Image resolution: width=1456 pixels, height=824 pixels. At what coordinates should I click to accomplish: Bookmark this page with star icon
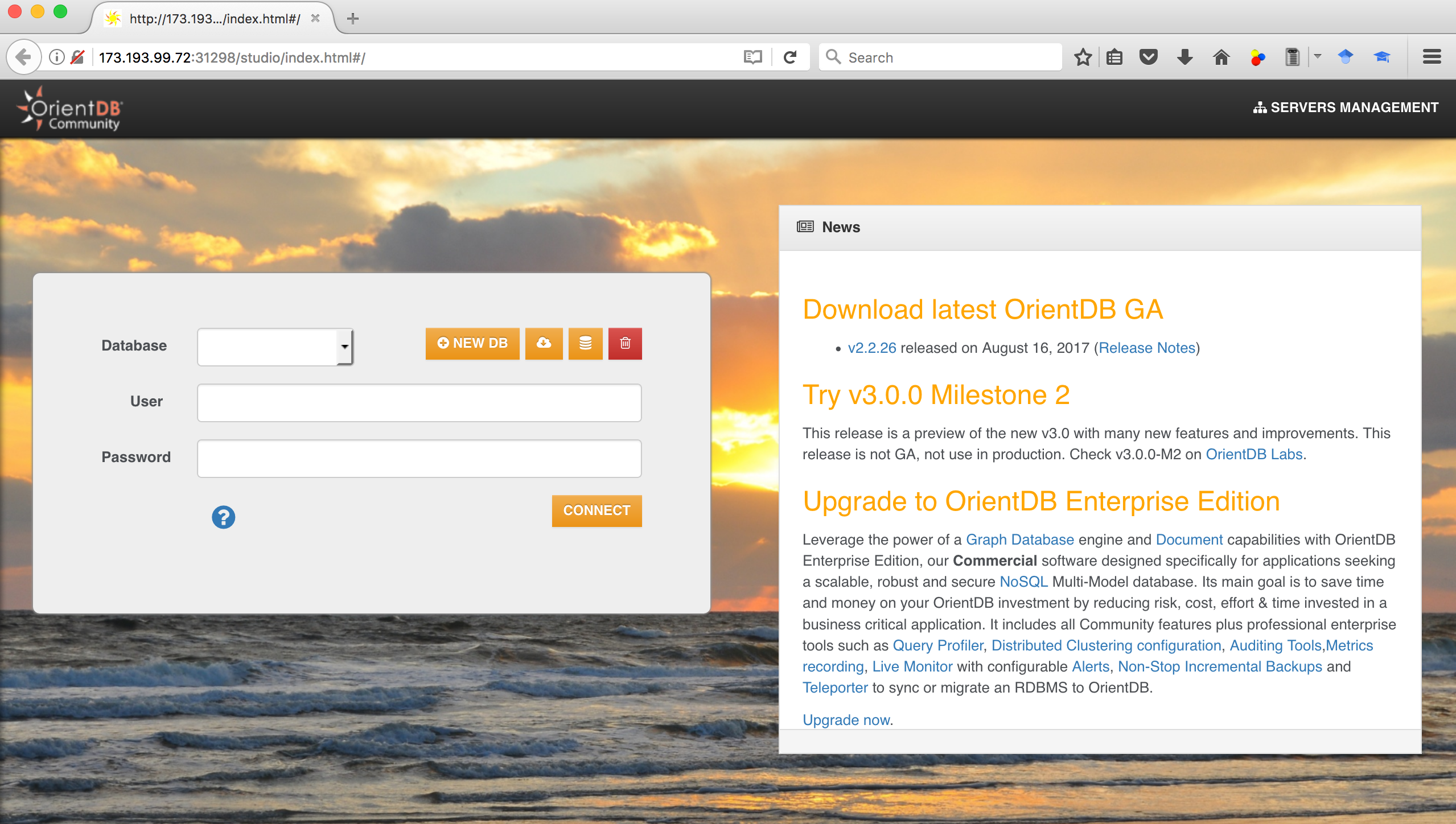point(1083,57)
